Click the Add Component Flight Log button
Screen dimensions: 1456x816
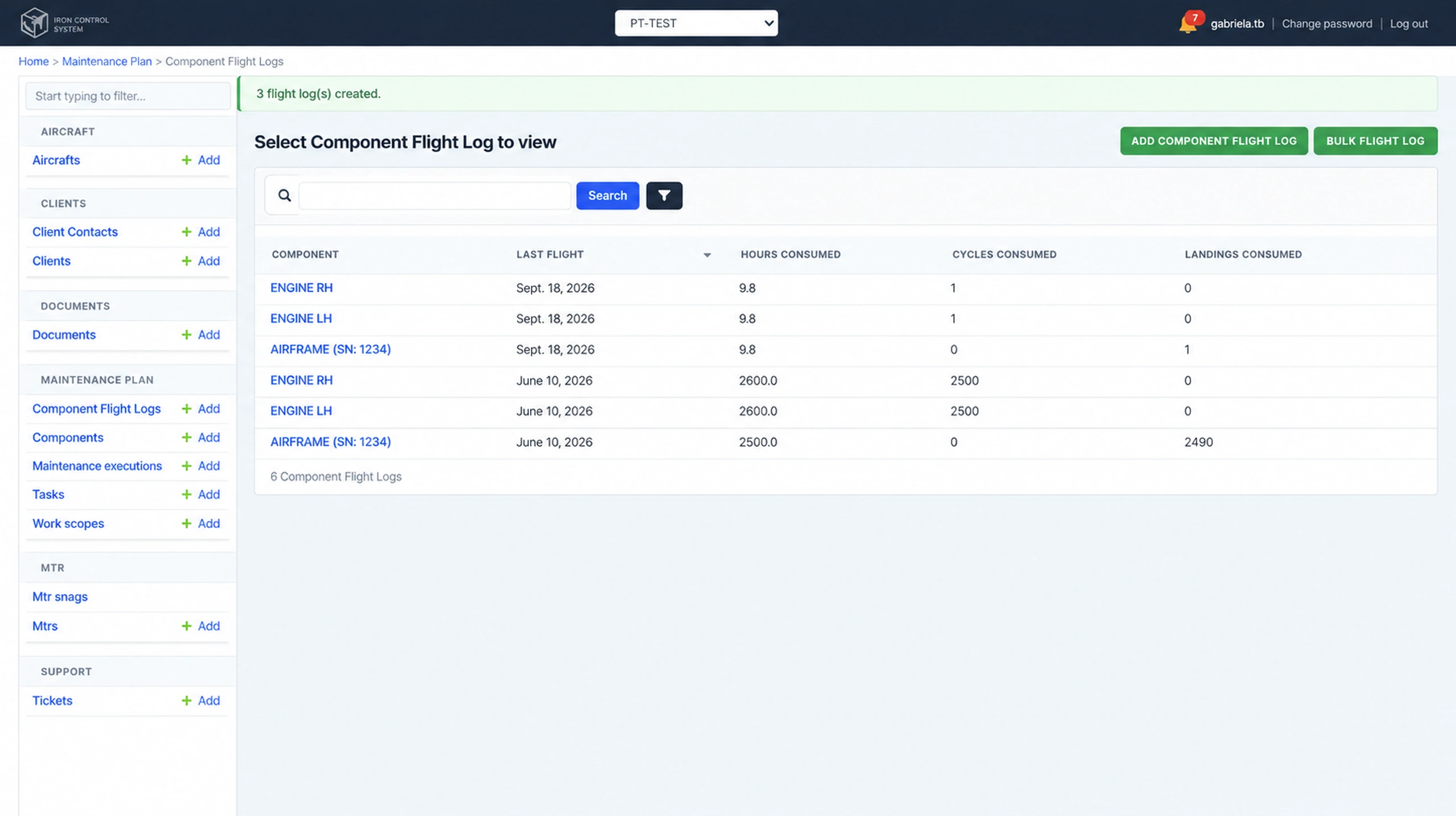point(1214,141)
